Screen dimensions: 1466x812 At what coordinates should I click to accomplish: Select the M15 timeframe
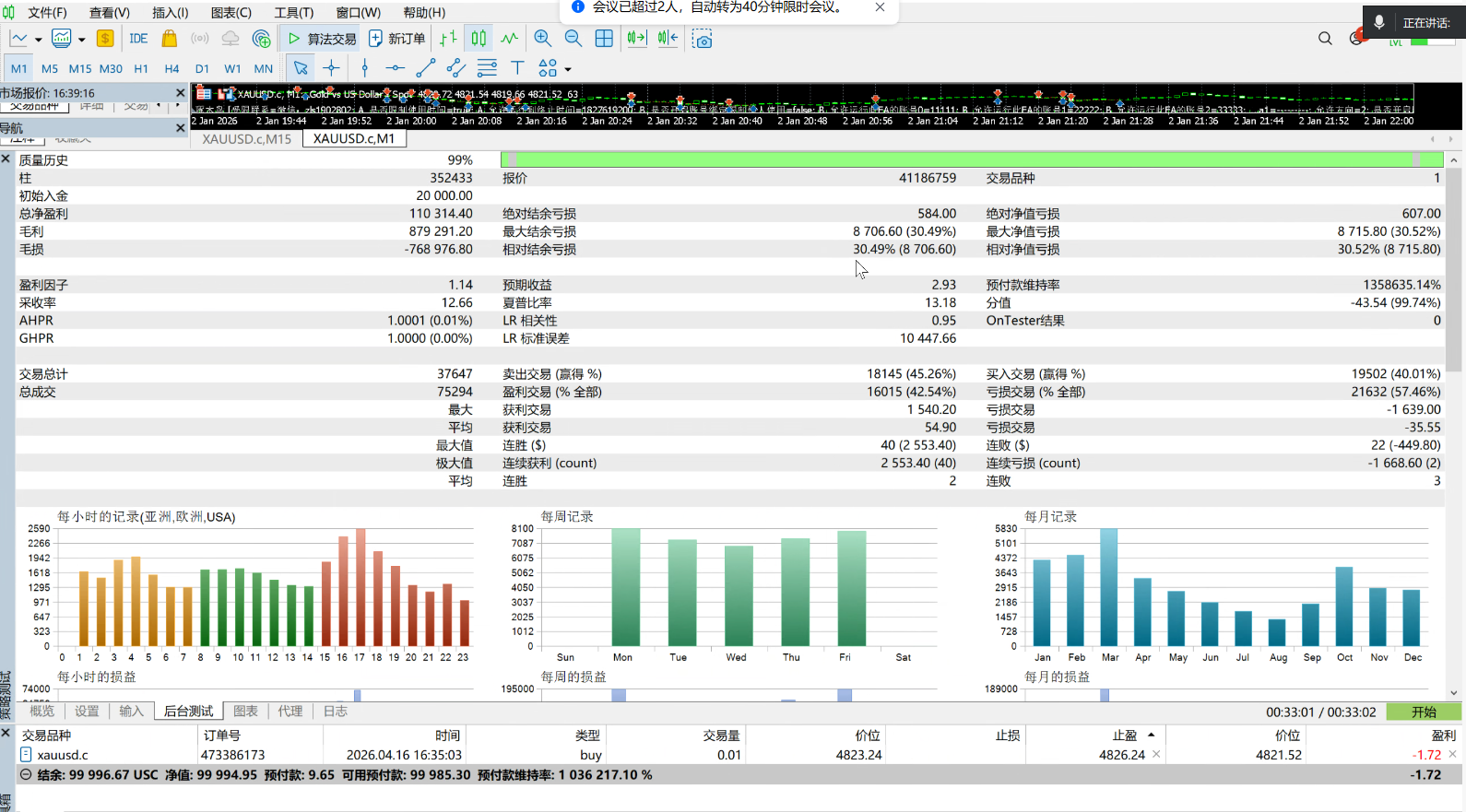tap(80, 68)
